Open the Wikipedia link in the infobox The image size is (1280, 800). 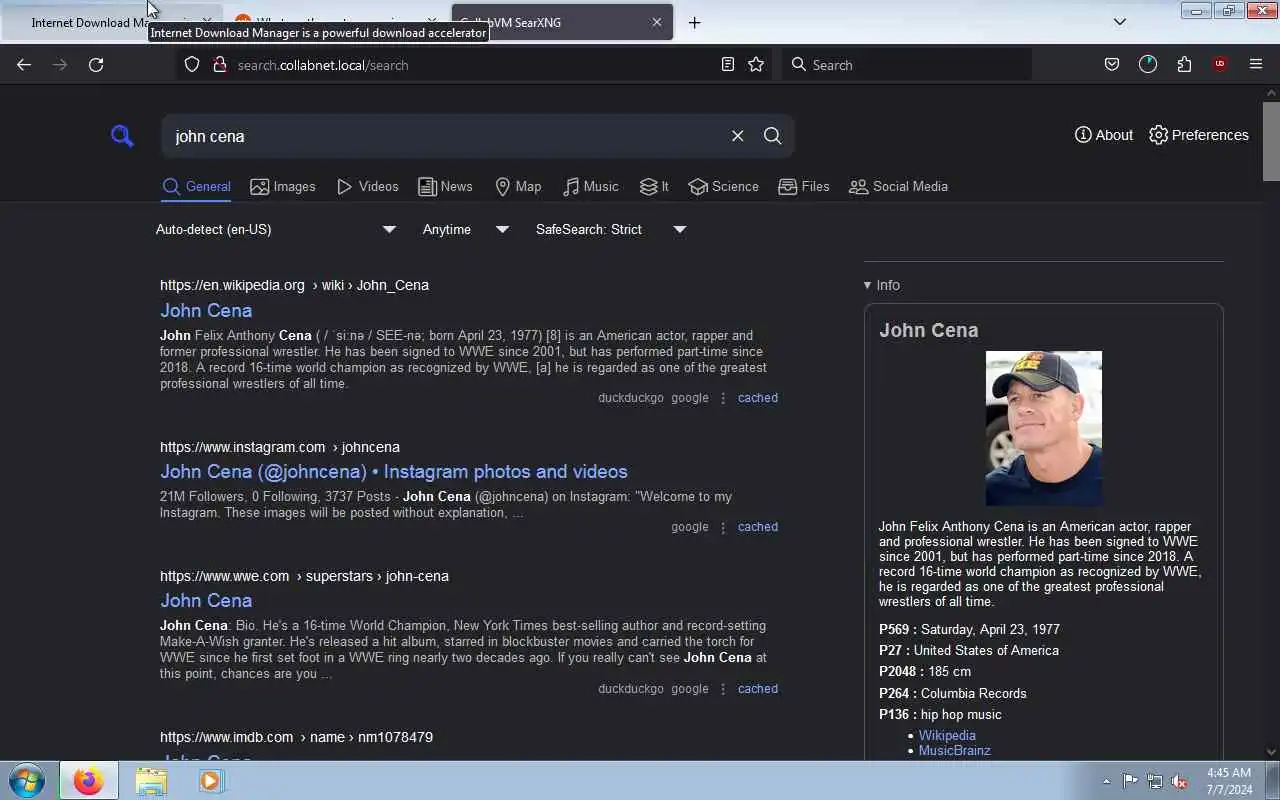pos(947,735)
